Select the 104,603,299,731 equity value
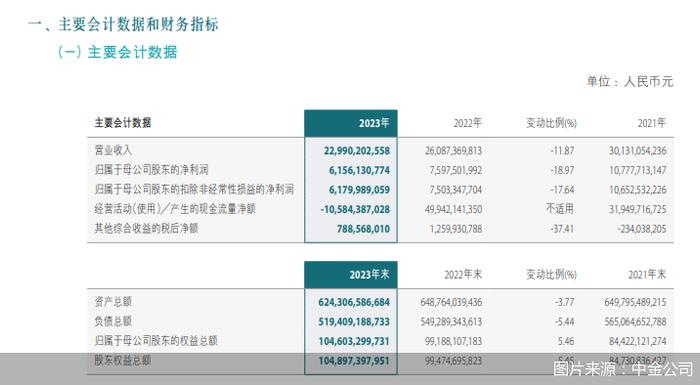This screenshot has height=385, width=700. [x=354, y=341]
